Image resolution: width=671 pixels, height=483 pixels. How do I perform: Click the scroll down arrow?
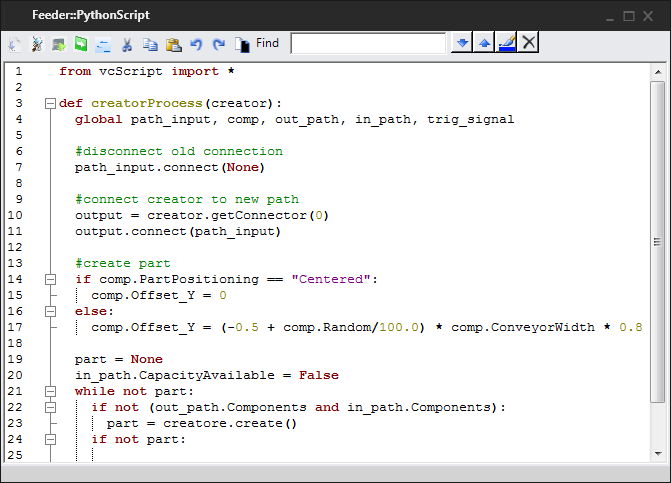pos(657,454)
